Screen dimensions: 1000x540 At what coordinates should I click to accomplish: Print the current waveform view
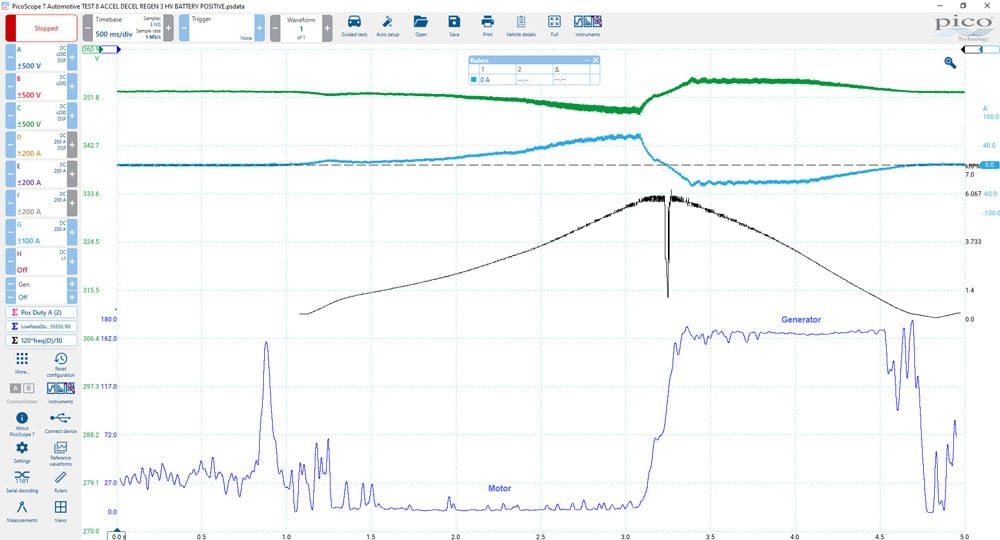(487, 26)
